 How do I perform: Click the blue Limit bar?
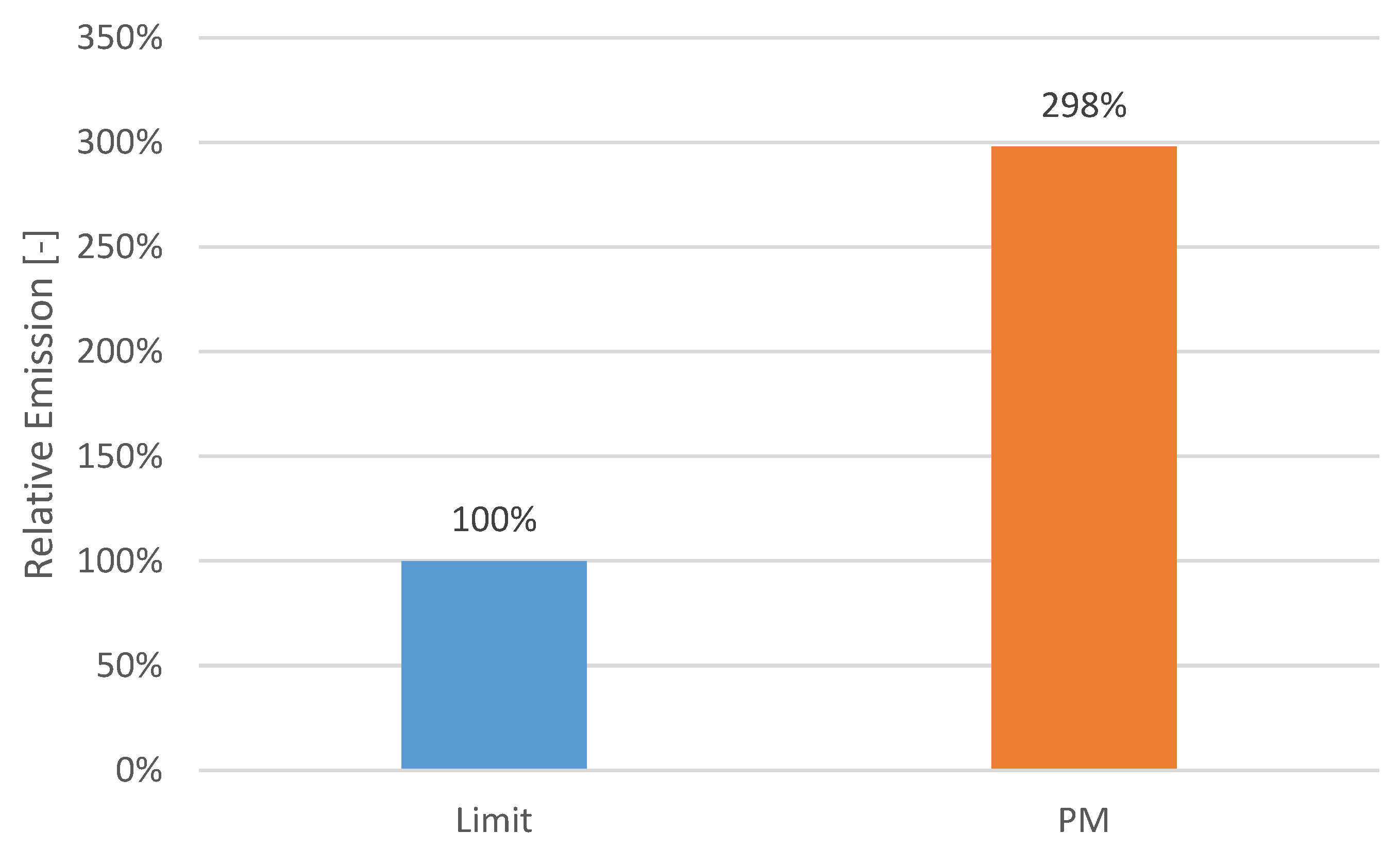[494, 665]
